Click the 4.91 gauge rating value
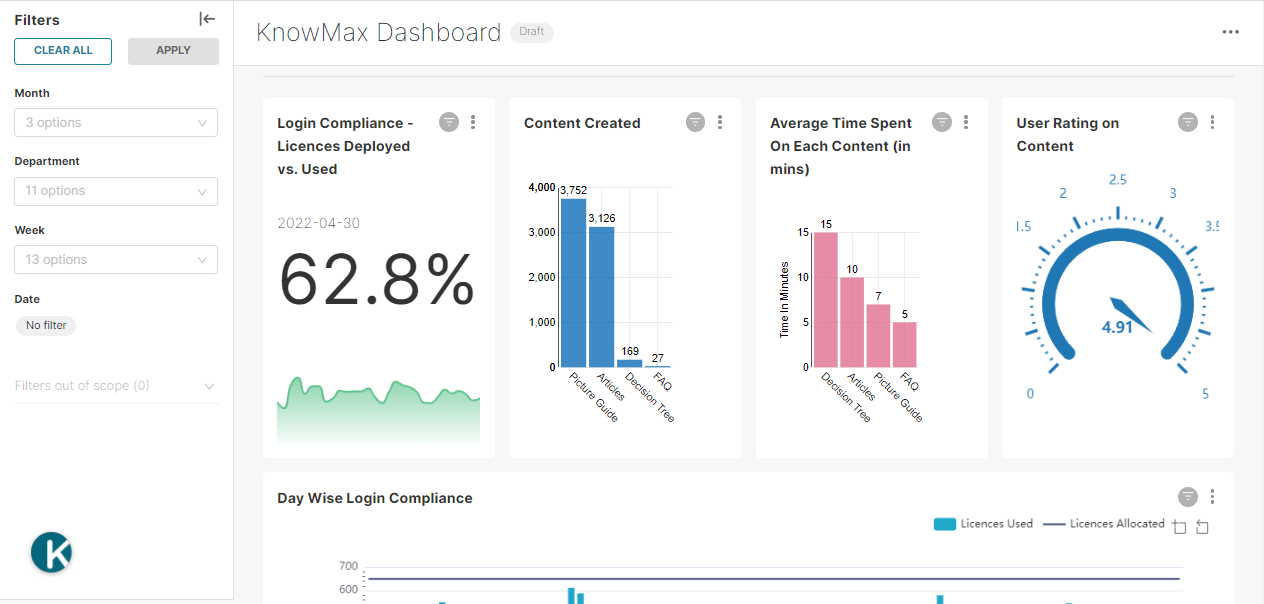This screenshot has width=1264, height=604. (1117, 327)
